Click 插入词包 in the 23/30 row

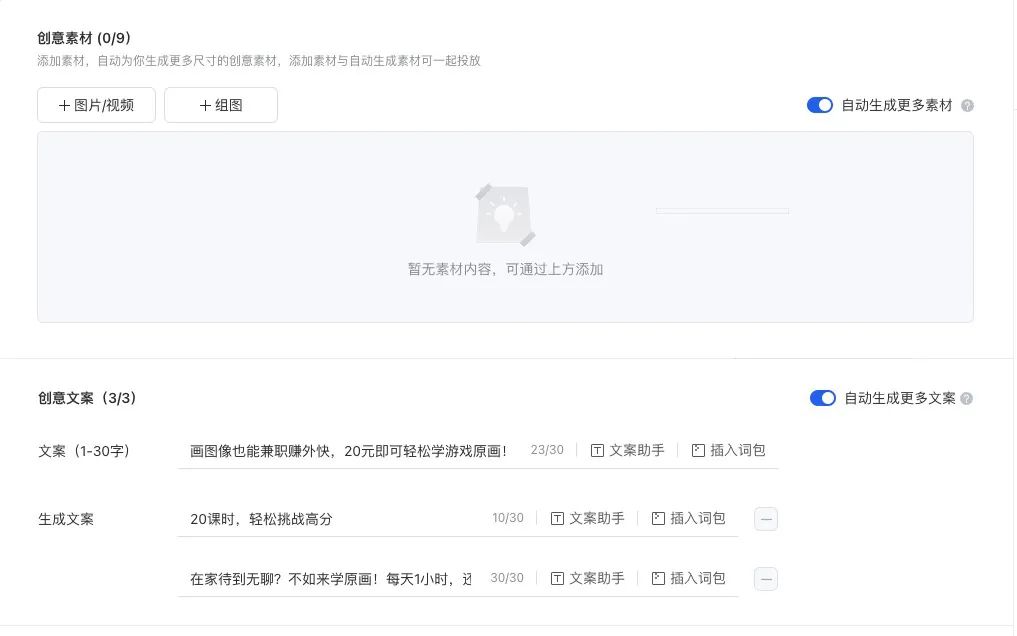(x=728, y=451)
